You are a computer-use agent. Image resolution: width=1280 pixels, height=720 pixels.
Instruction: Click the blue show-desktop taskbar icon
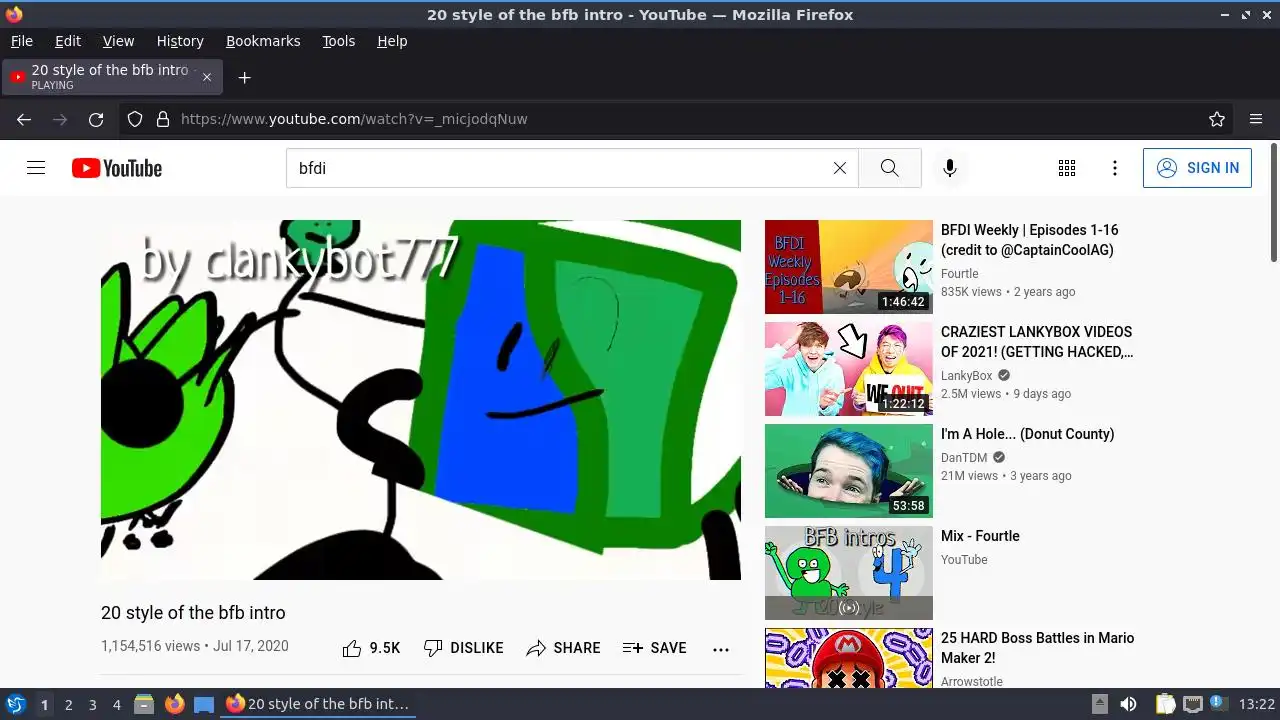204,704
